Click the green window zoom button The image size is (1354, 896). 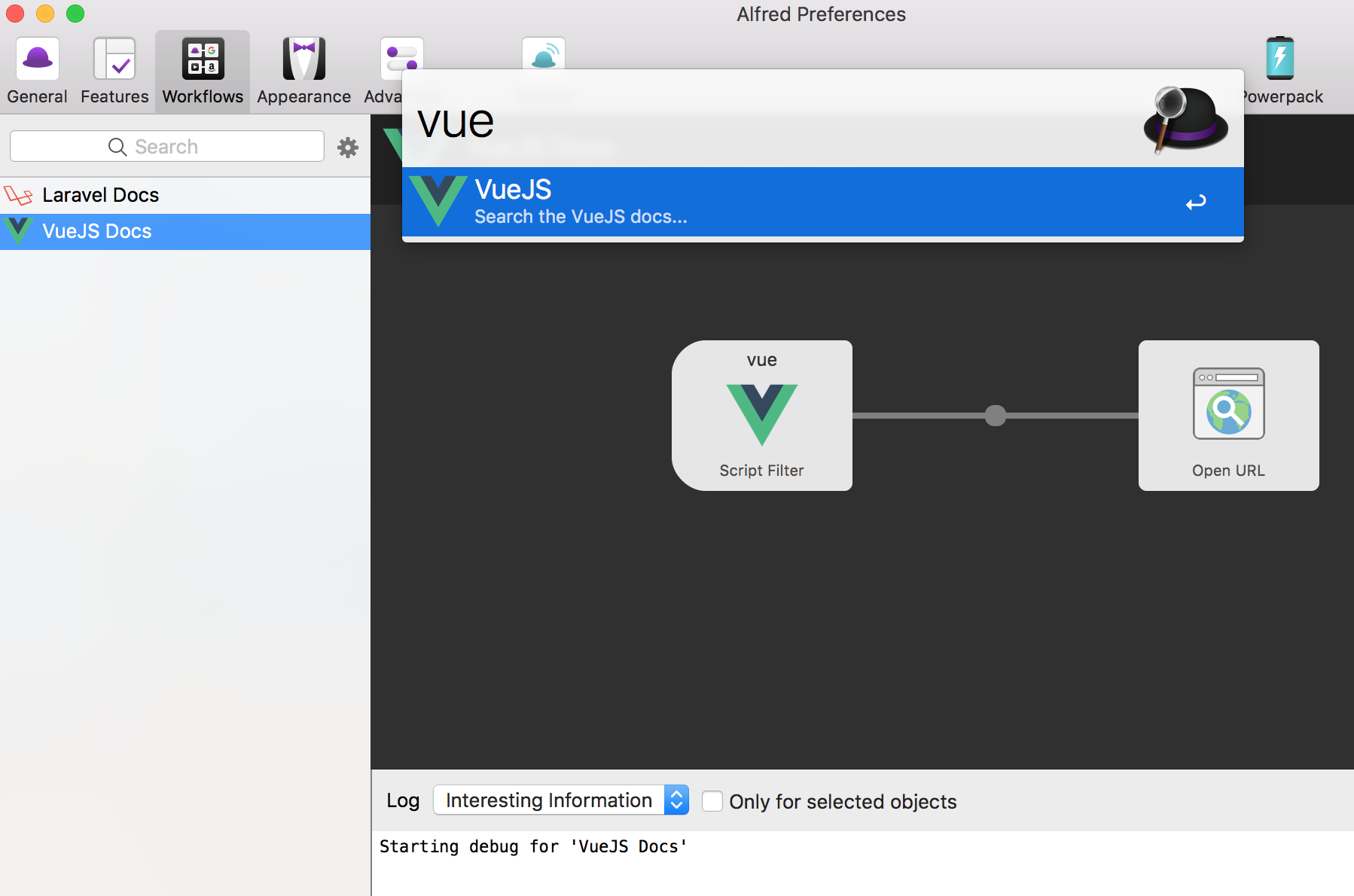point(75,14)
